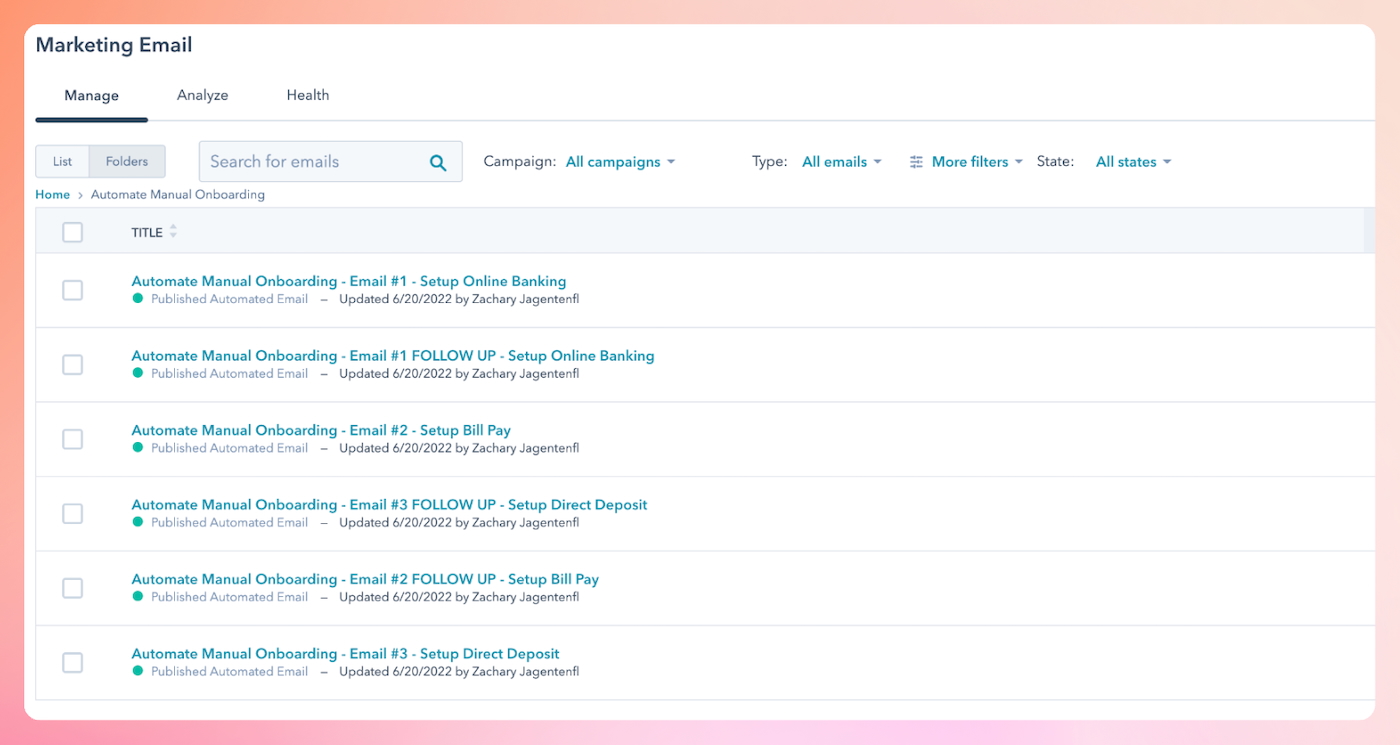Screen dimensions: 1400x745
Task: Click the Type: label
Action: (770, 162)
